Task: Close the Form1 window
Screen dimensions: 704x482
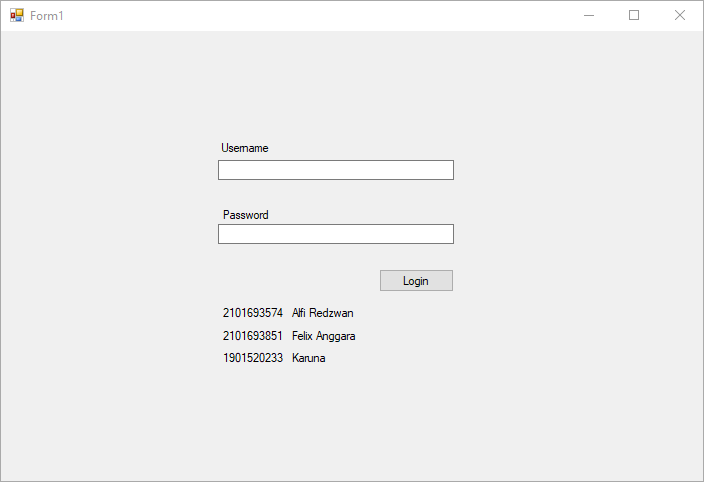Action: coord(680,15)
